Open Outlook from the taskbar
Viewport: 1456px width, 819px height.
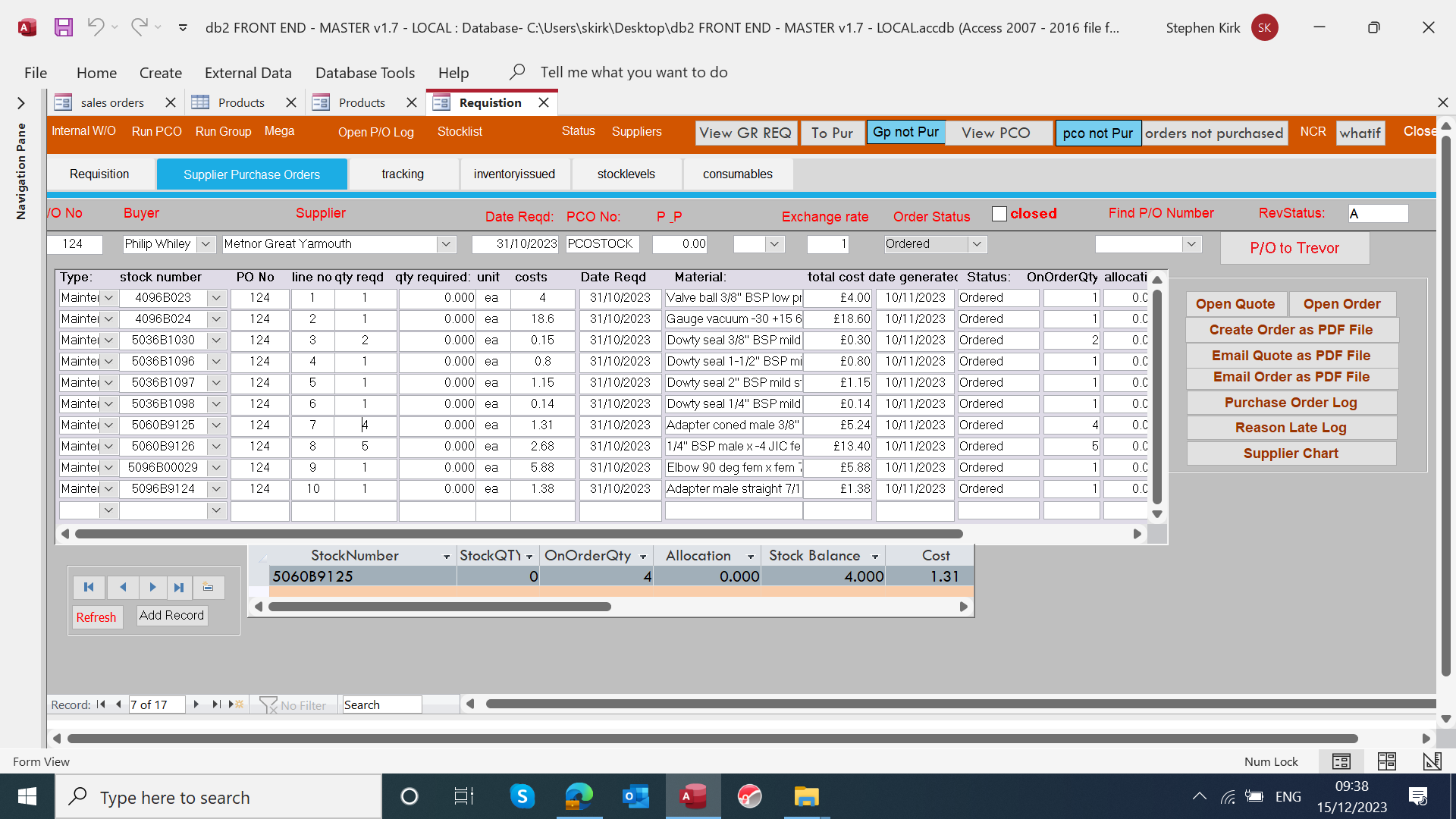click(635, 797)
